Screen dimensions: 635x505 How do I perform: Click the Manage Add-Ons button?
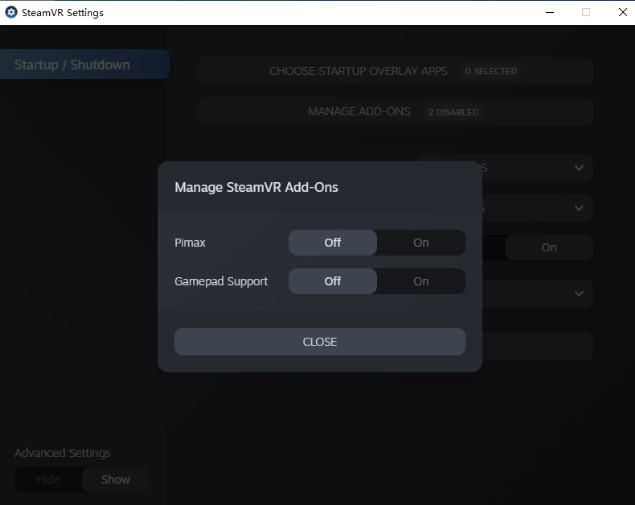pos(359,112)
